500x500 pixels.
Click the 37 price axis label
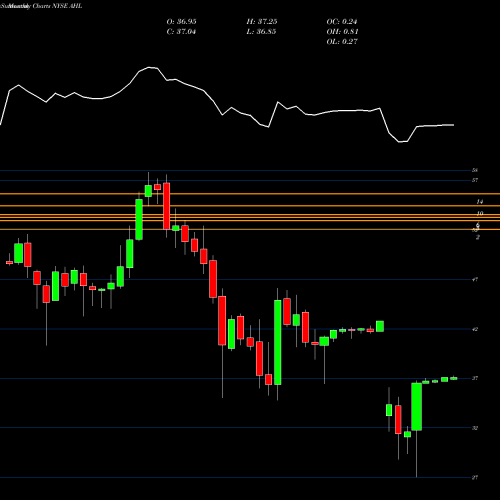pyautogui.click(x=475, y=378)
